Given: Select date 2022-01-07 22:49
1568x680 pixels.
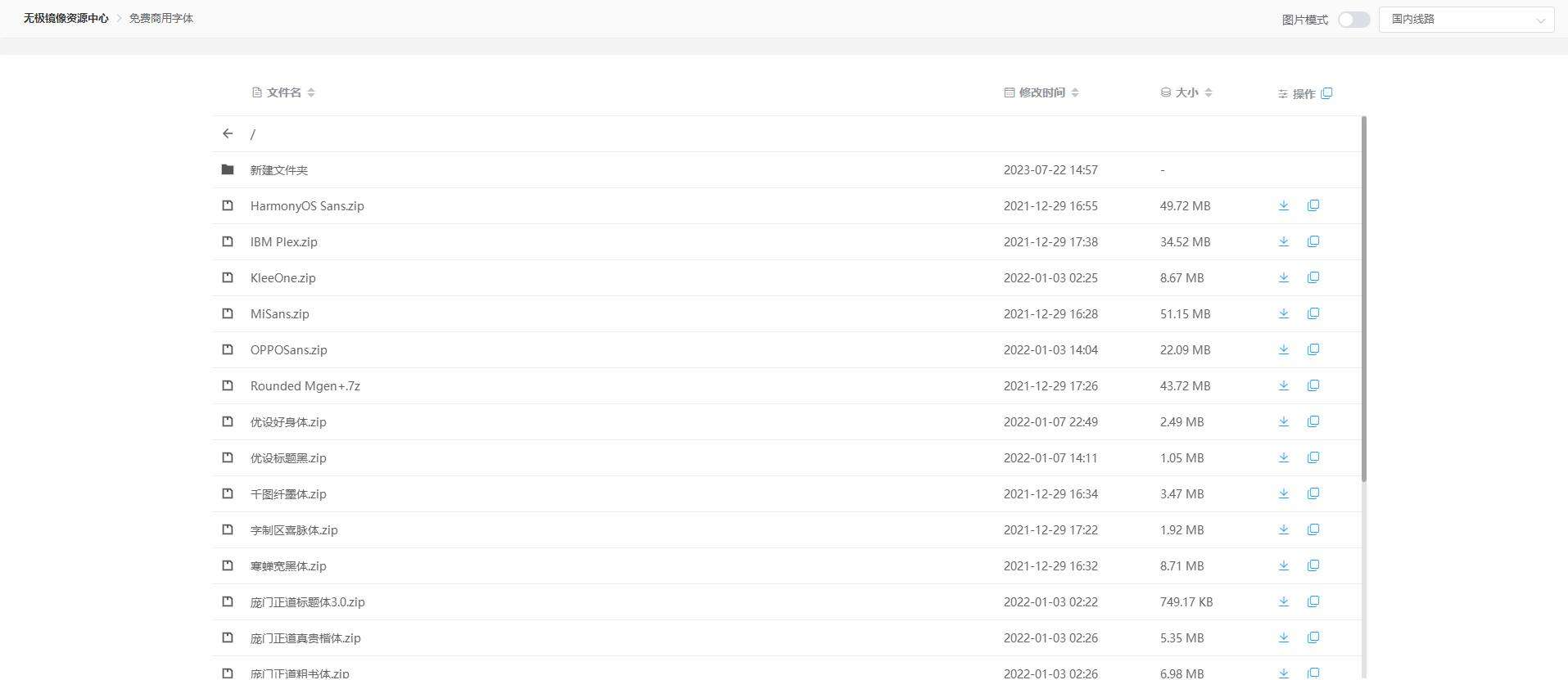Looking at the screenshot, I should 1051,422.
